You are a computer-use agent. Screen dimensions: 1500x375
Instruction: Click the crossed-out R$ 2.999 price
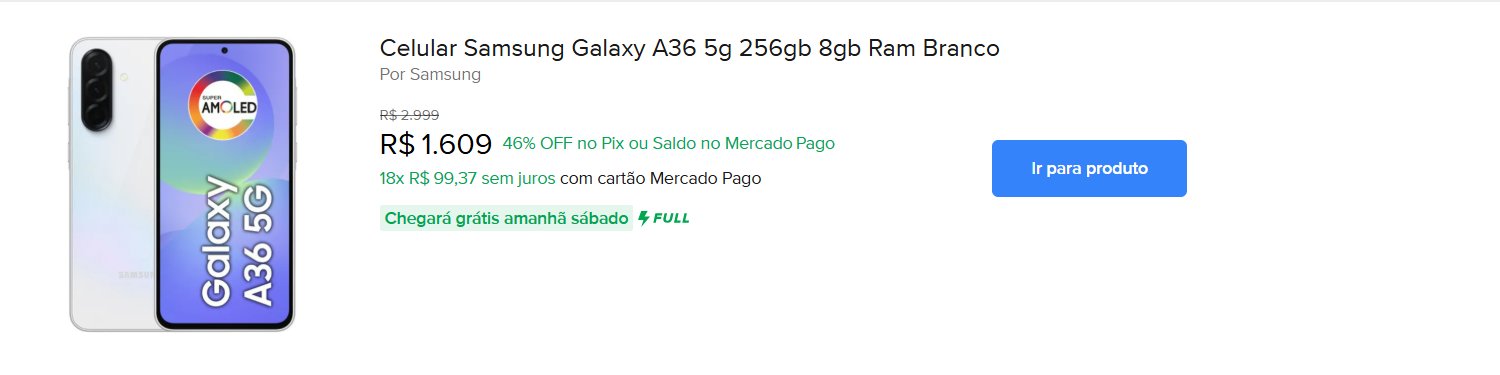(x=409, y=115)
